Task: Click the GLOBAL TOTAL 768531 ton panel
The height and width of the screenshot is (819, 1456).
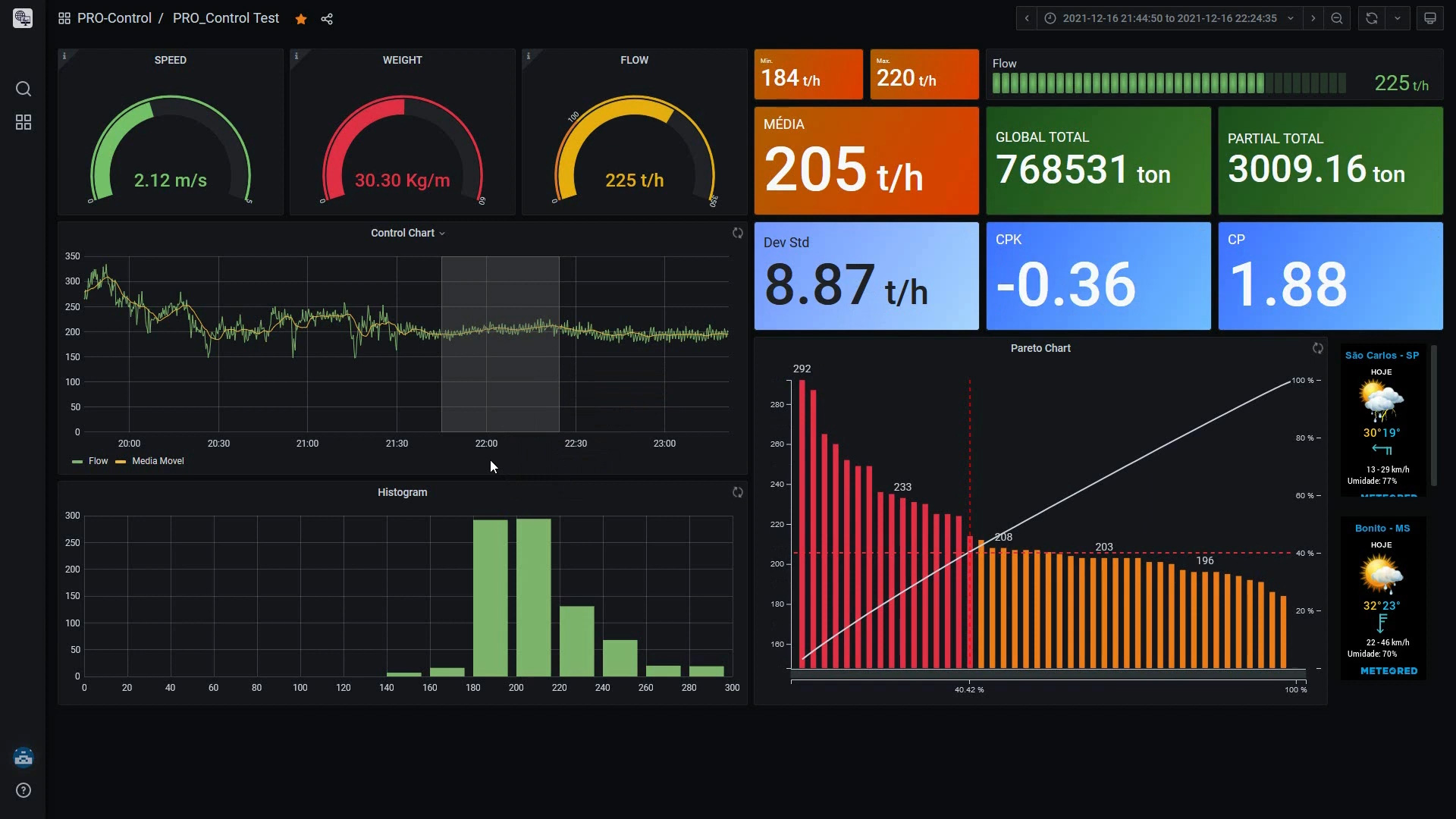Action: click(1099, 161)
